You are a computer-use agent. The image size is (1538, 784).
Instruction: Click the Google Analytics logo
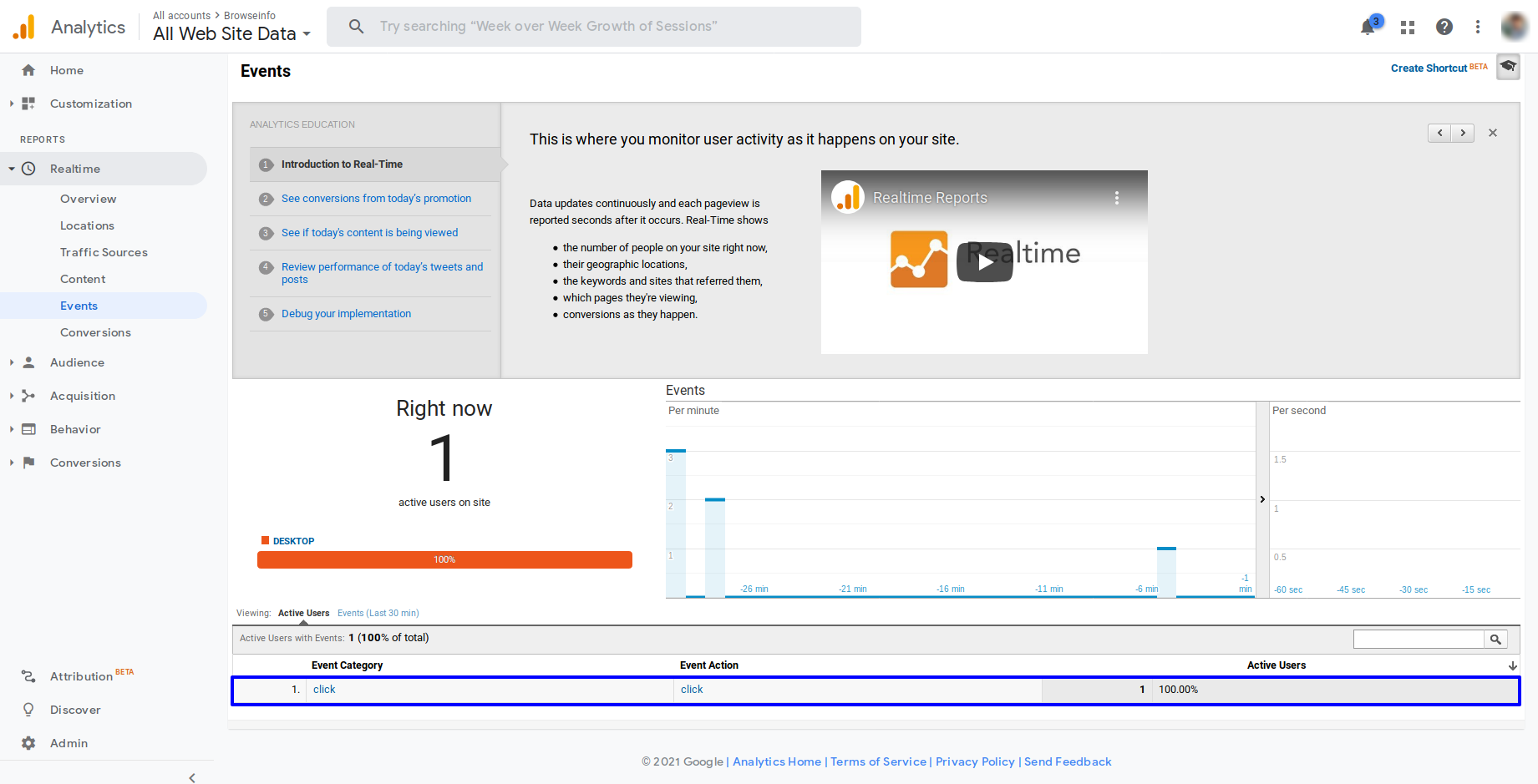tap(24, 27)
